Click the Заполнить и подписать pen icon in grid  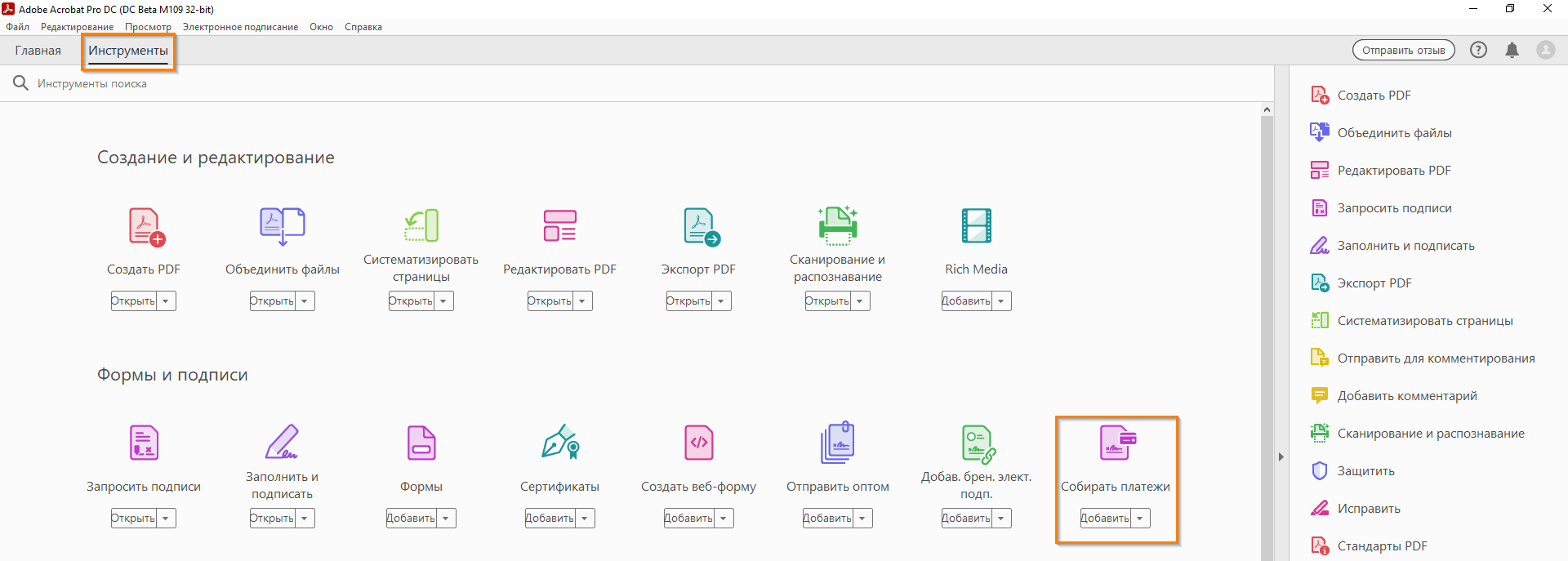click(282, 442)
